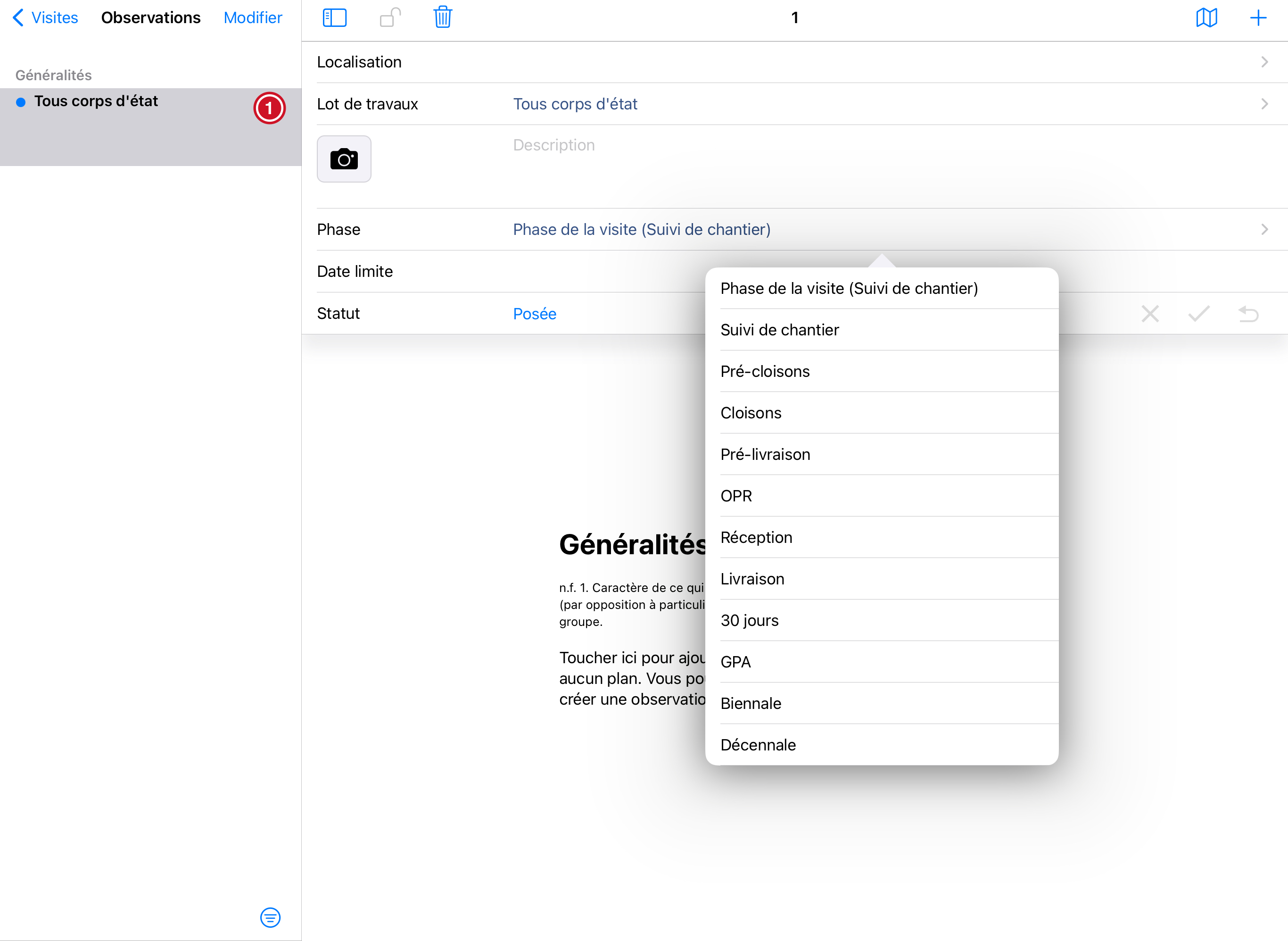The height and width of the screenshot is (941, 1288).
Task: Mark status with the checkmark icon
Action: (x=1198, y=314)
